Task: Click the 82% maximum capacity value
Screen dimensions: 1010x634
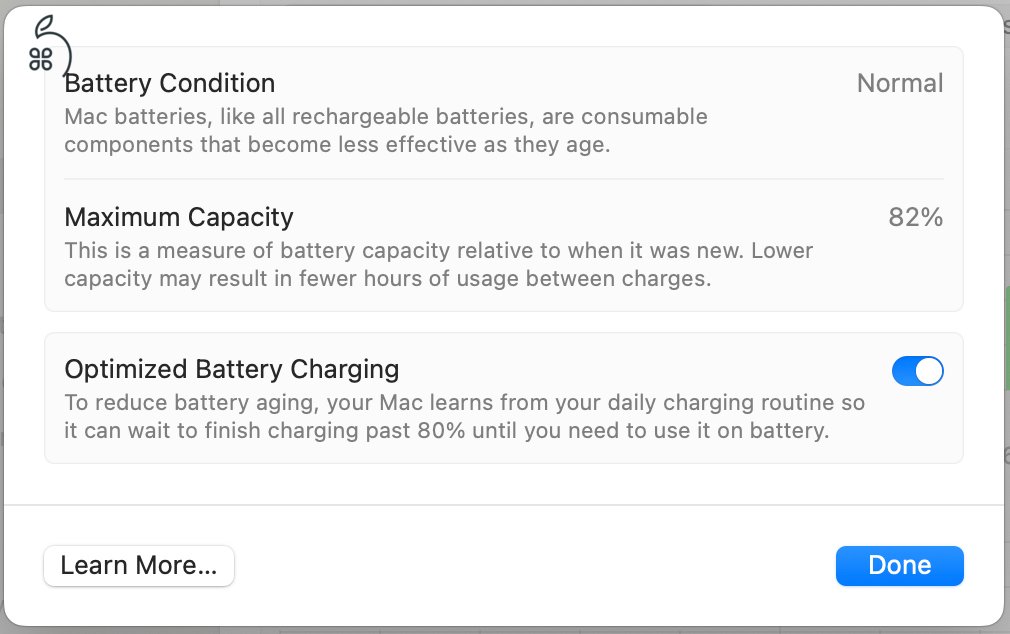Action: tap(915, 217)
